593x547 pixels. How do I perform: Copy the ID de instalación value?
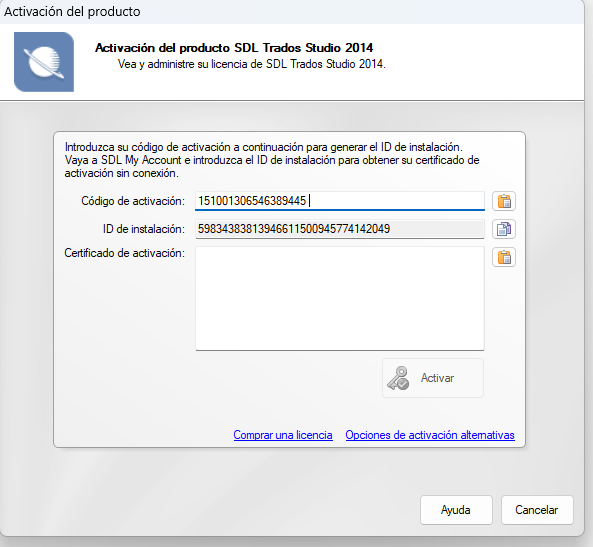click(504, 229)
